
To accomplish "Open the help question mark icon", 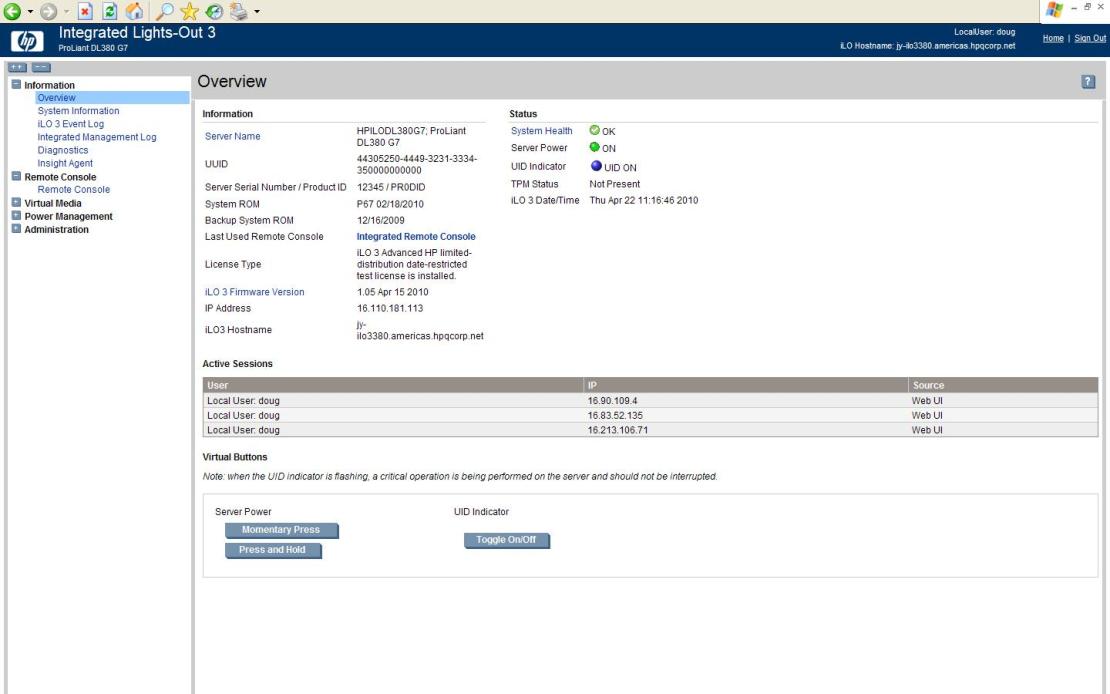I will click(1088, 81).
